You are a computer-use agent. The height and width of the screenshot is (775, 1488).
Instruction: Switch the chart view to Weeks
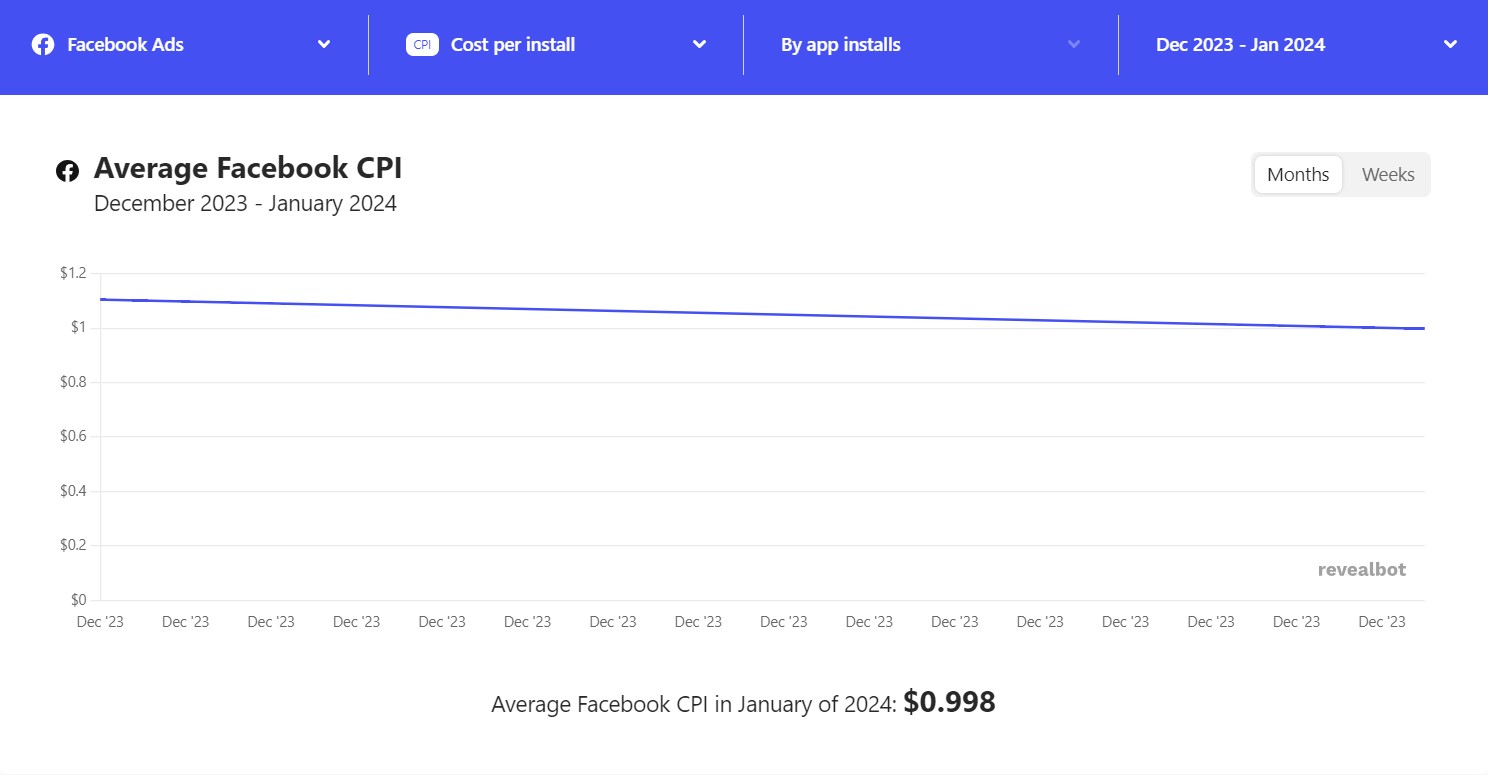tap(1387, 174)
